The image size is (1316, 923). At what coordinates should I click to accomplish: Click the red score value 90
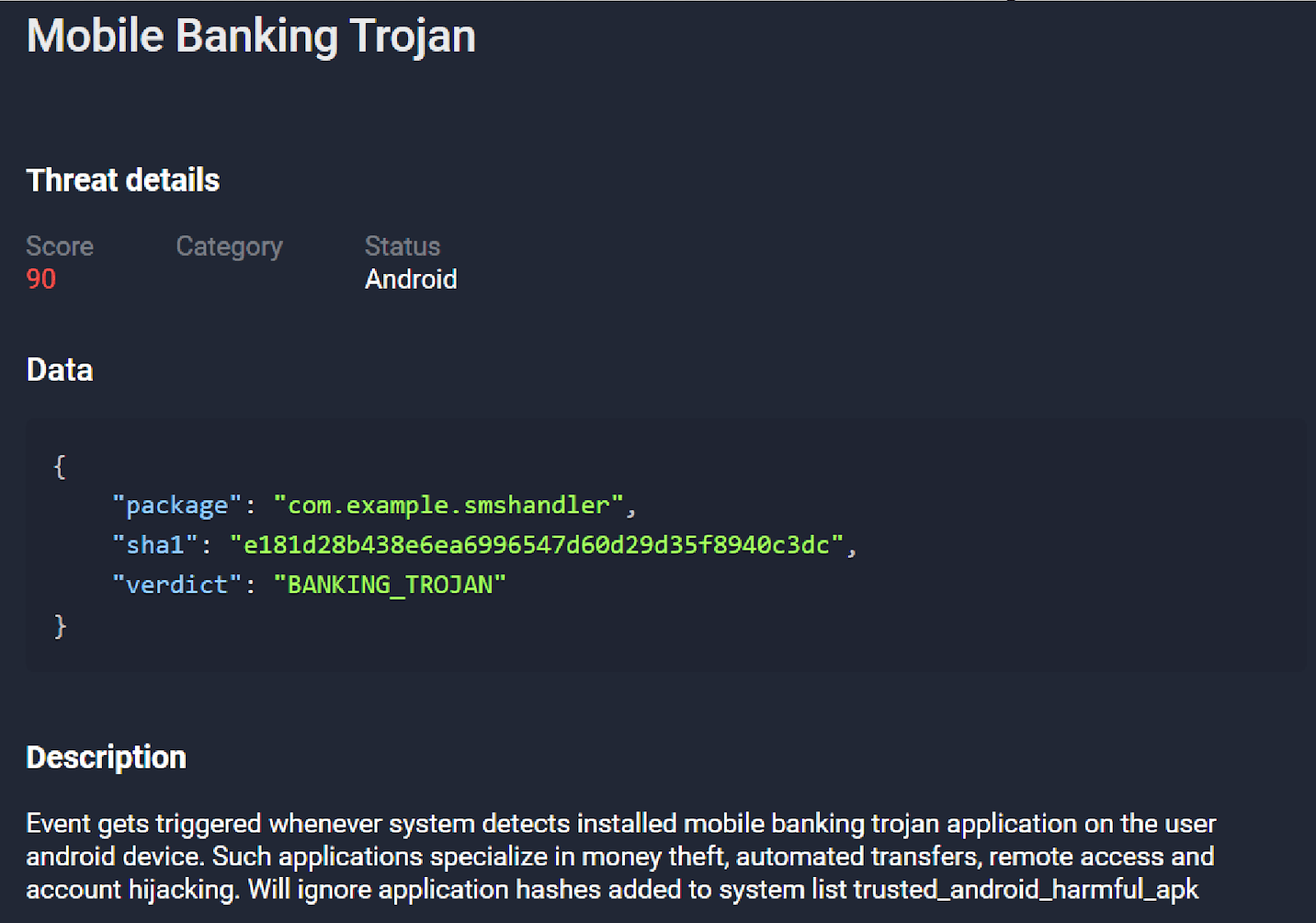41,279
